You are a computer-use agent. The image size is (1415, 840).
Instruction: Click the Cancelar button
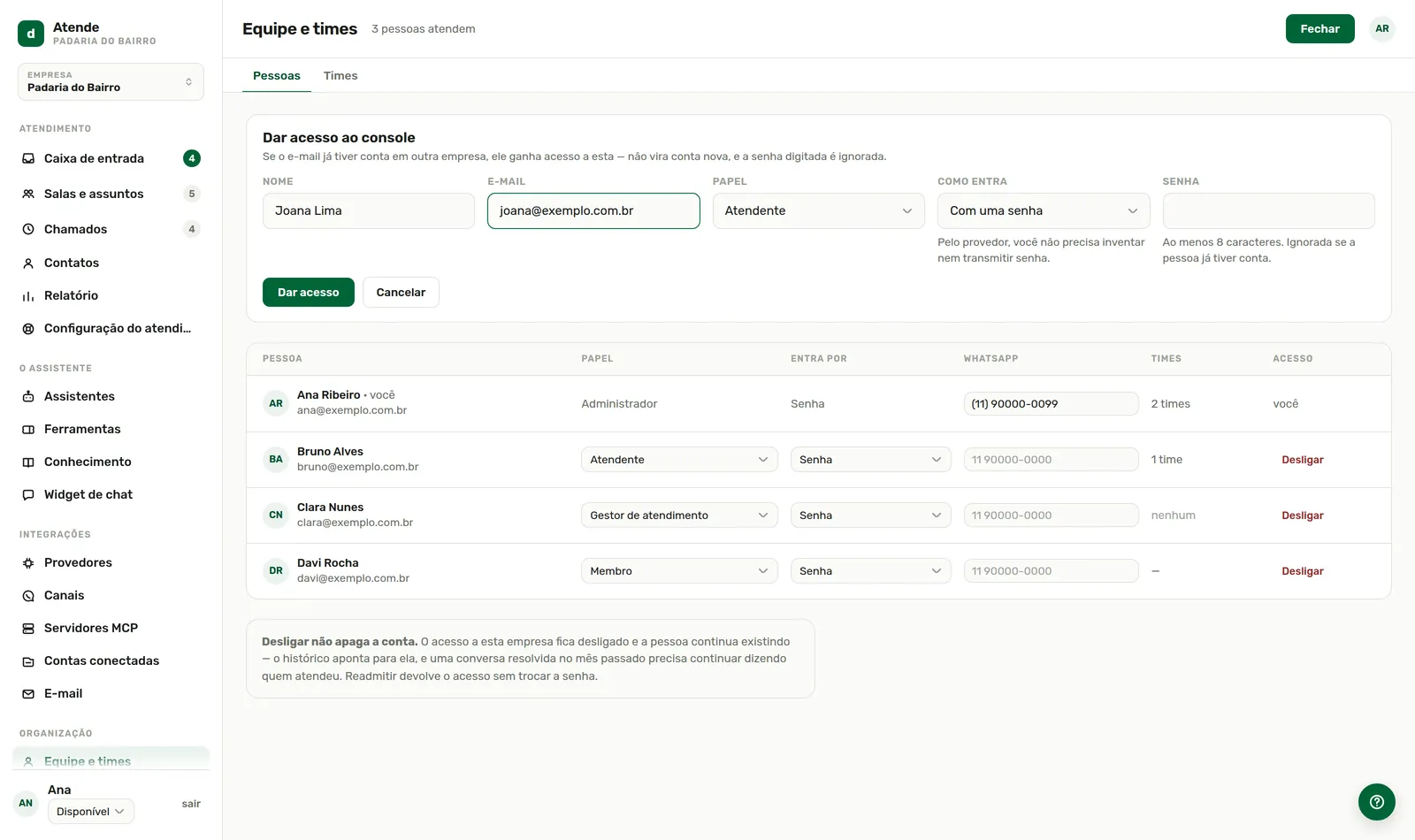[401, 292]
